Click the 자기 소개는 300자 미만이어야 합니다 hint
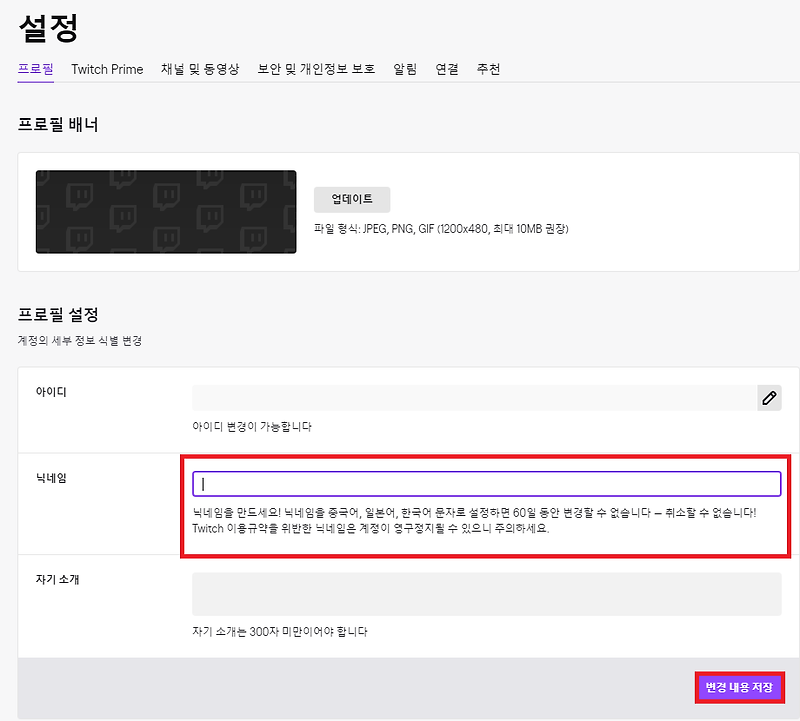Screen dimensions: 800x721 (280, 632)
